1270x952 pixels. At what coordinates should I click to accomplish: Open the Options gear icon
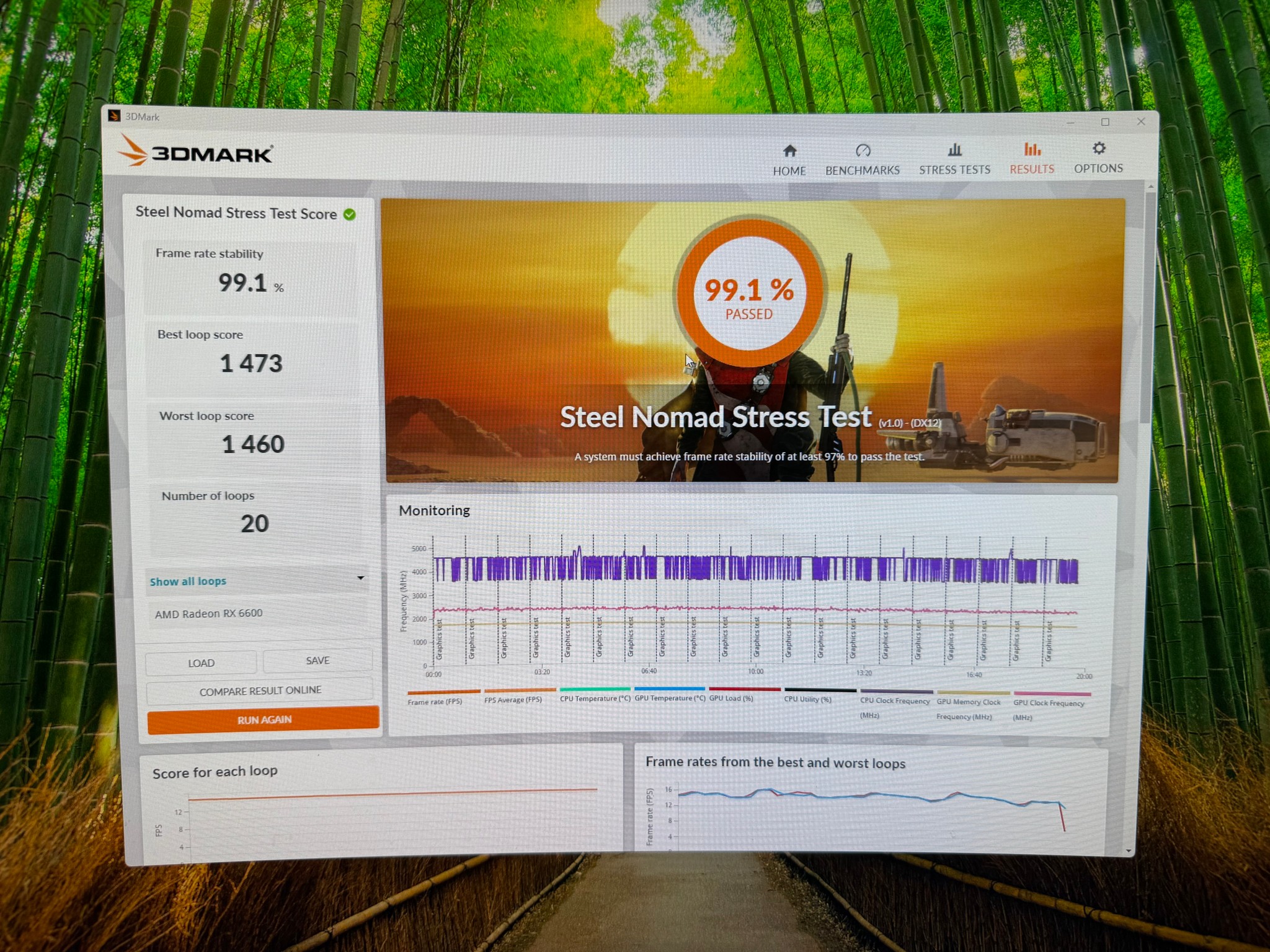coord(1099,148)
